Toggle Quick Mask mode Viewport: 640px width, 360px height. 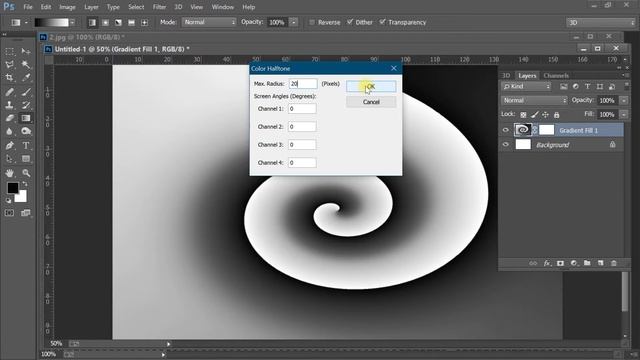[x=9, y=213]
